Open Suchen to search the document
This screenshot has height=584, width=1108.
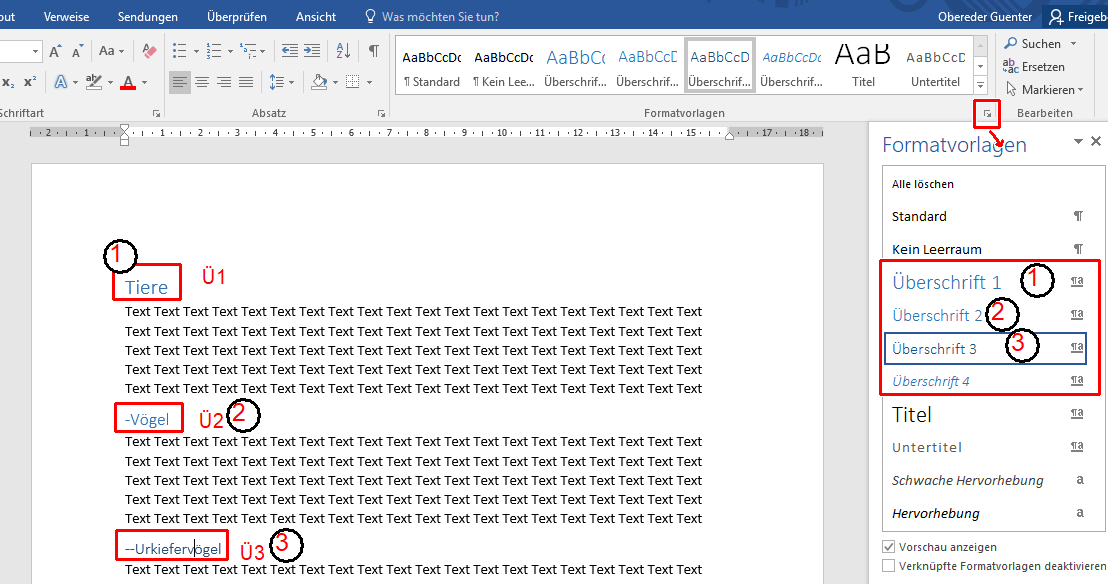coord(1032,44)
